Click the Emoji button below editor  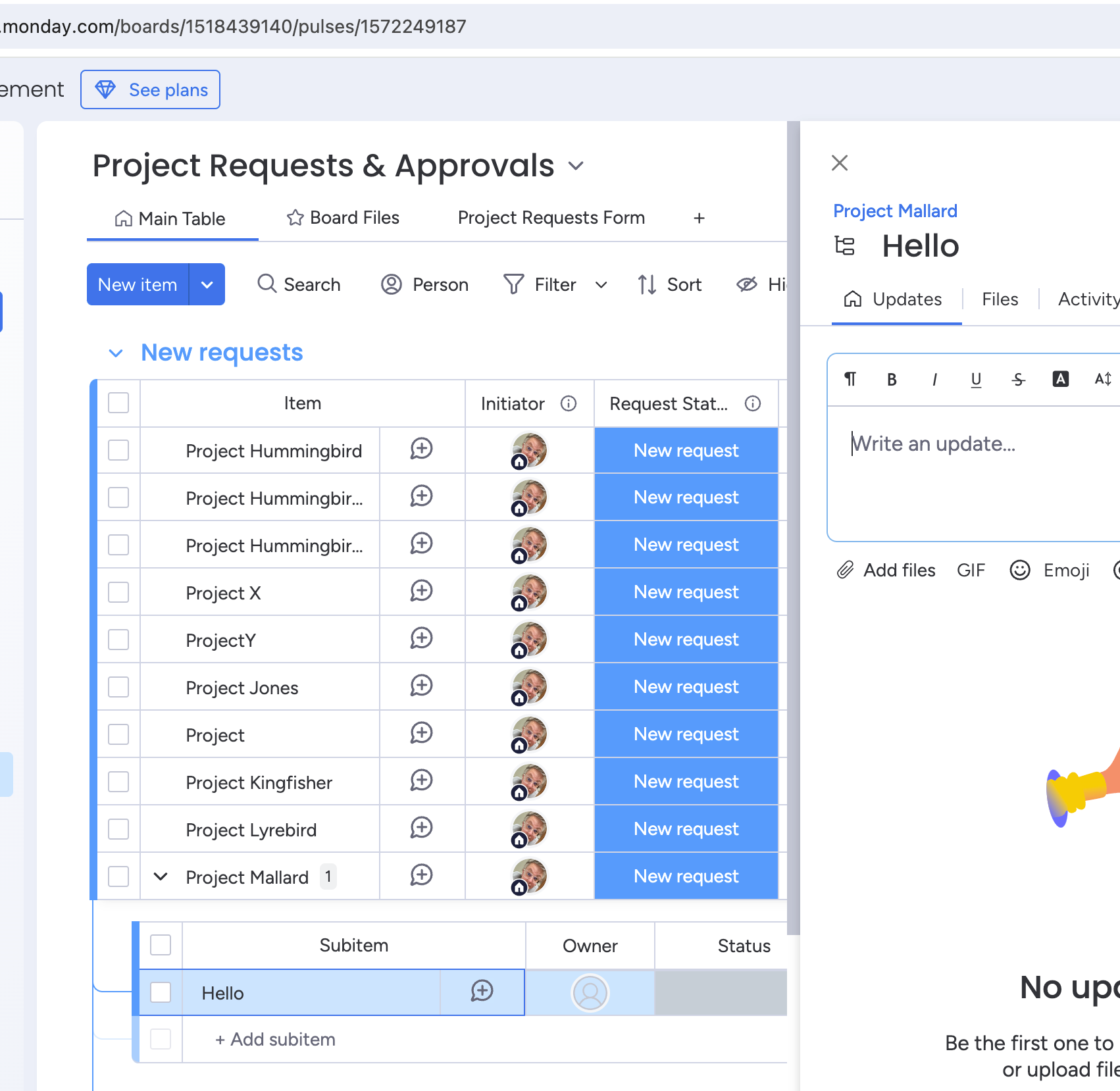click(1050, 570)
